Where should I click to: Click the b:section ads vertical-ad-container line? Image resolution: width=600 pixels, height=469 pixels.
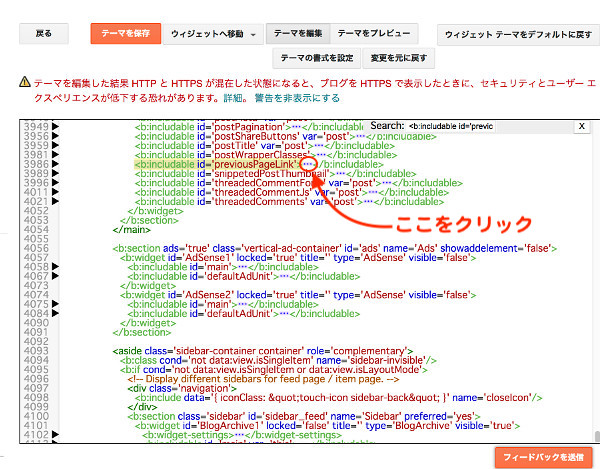[x=334, y=248]
